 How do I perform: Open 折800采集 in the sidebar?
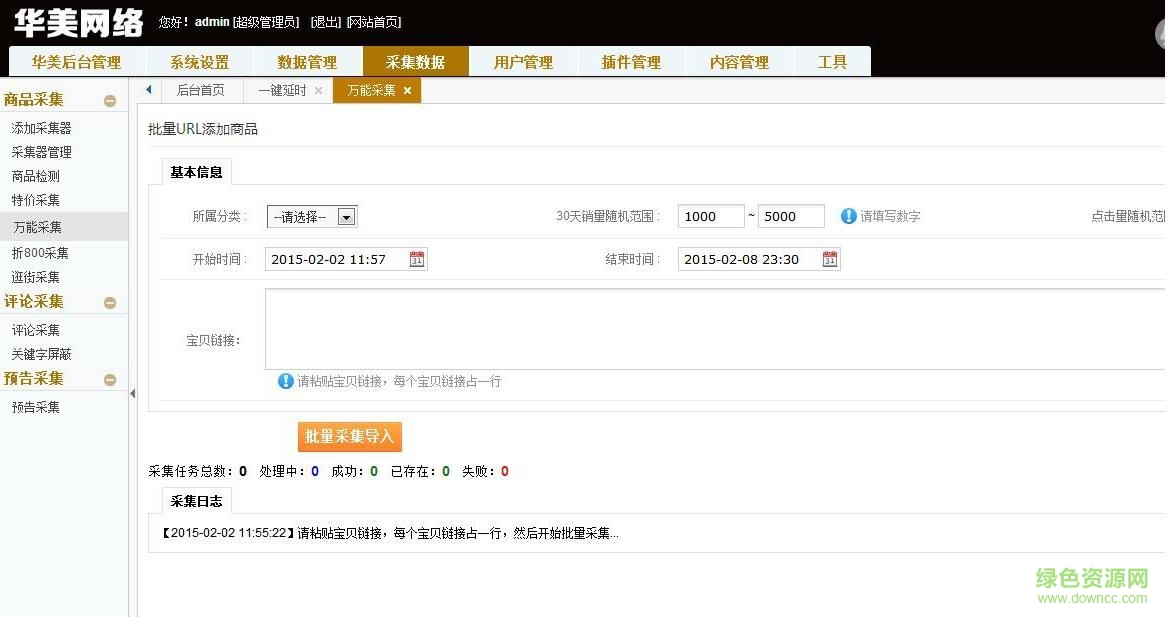[40, 253]
